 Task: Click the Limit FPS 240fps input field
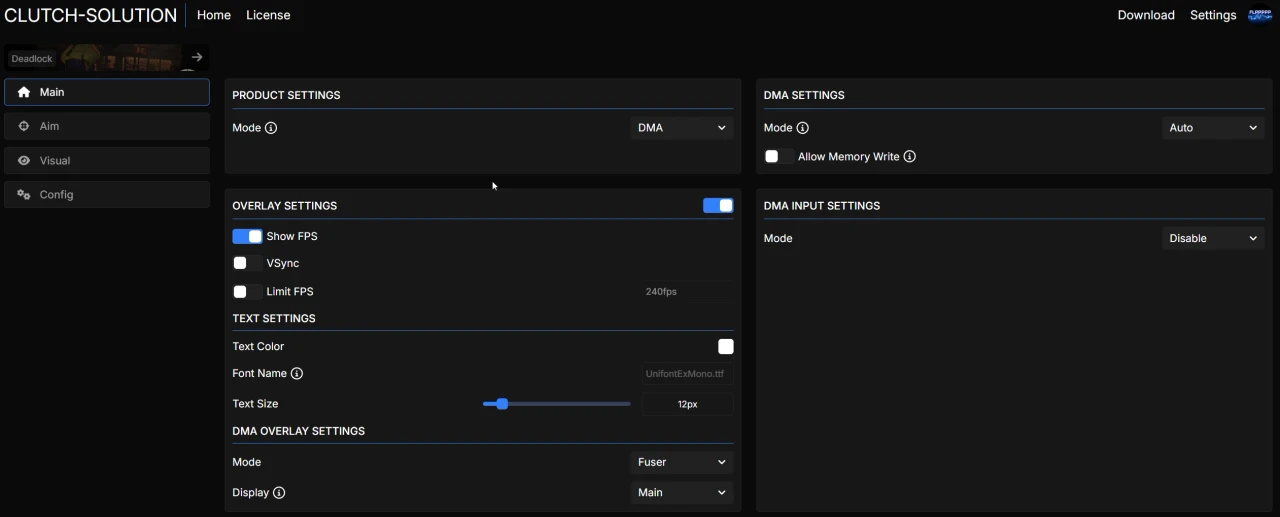pos(687,292)
